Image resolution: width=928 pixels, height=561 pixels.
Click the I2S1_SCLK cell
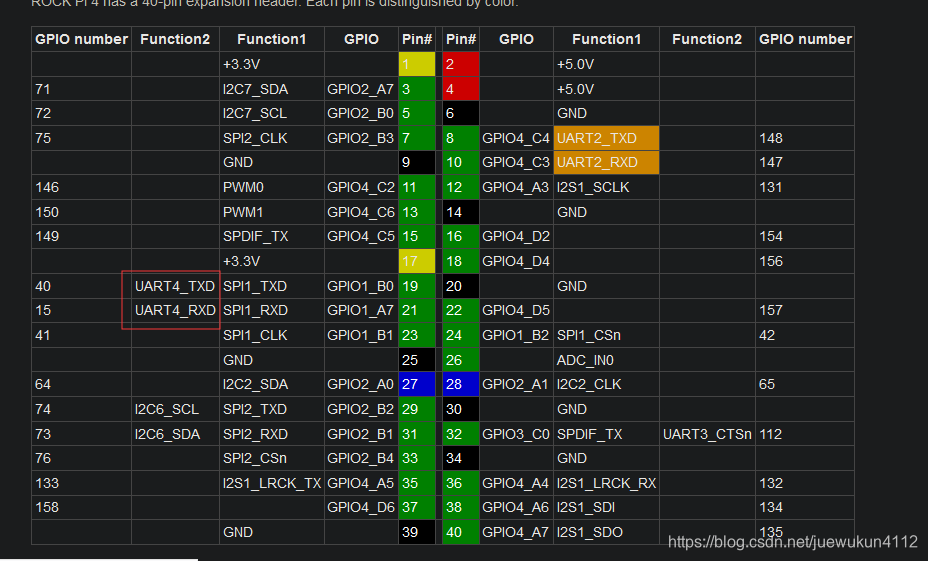pyautogui.click(x=606, y=187)
